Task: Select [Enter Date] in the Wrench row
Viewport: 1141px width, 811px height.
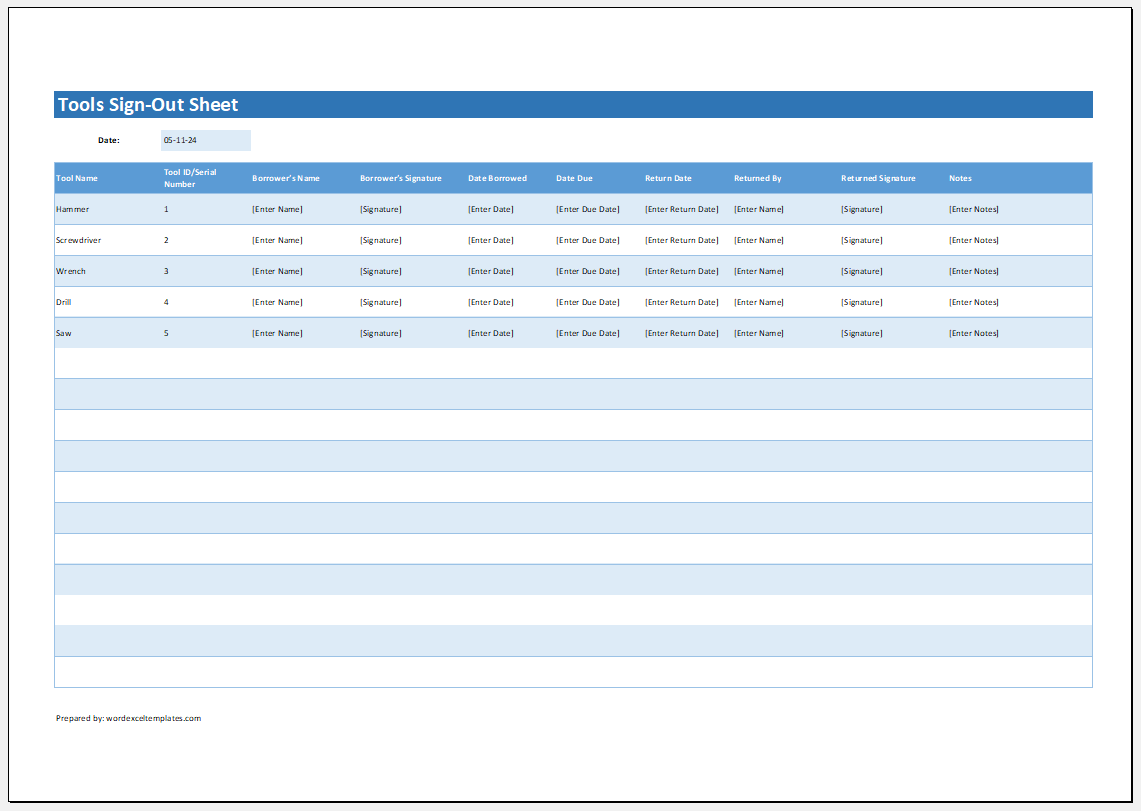Action: click(x=490, y=271)
